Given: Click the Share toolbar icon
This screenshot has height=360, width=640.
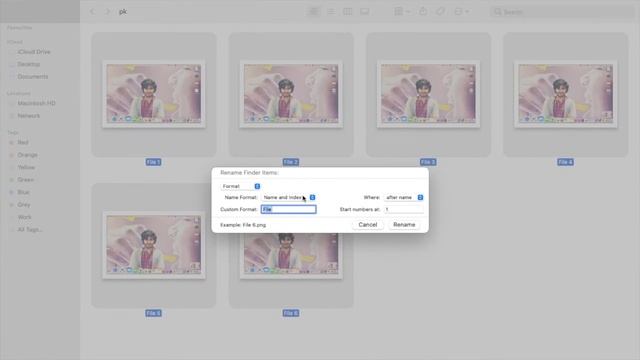Looking at the screenshot, I should point(423,12).
